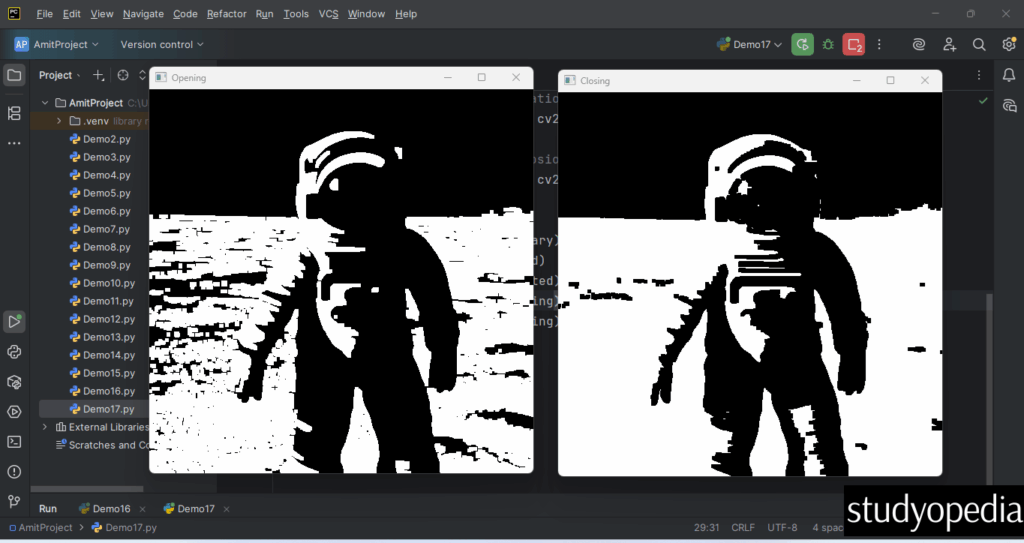Open editor tab options vertical dots
This screenshot has width=1024, height=543.
979,75
